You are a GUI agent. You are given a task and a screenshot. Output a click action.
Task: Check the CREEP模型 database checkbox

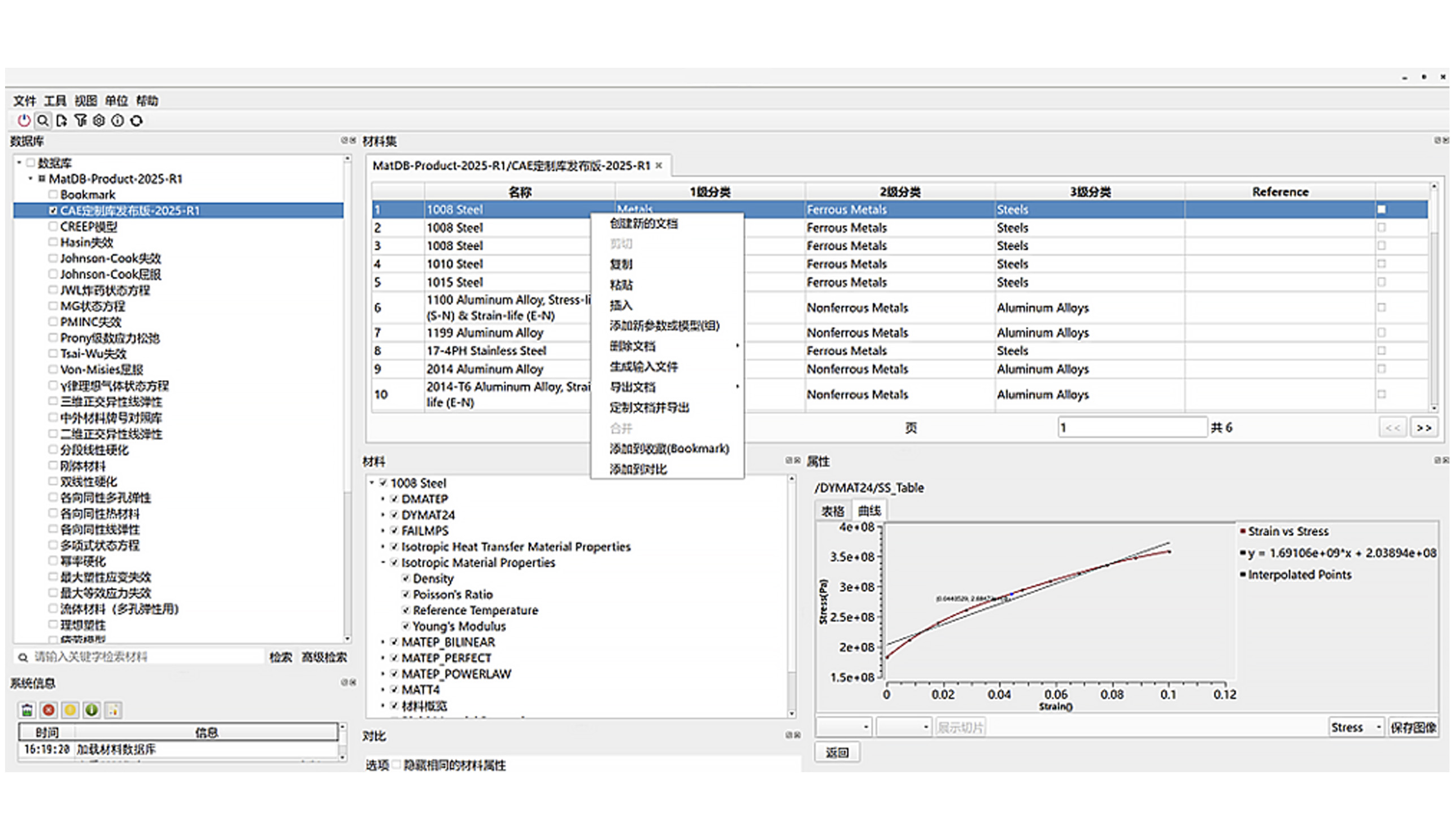[53, 226]
